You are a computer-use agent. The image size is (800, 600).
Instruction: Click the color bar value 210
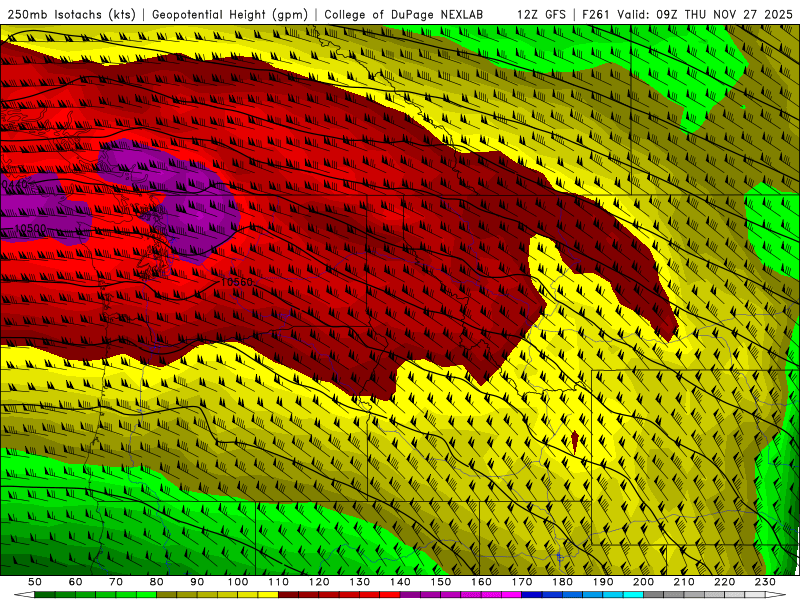(x=684, y=582)
